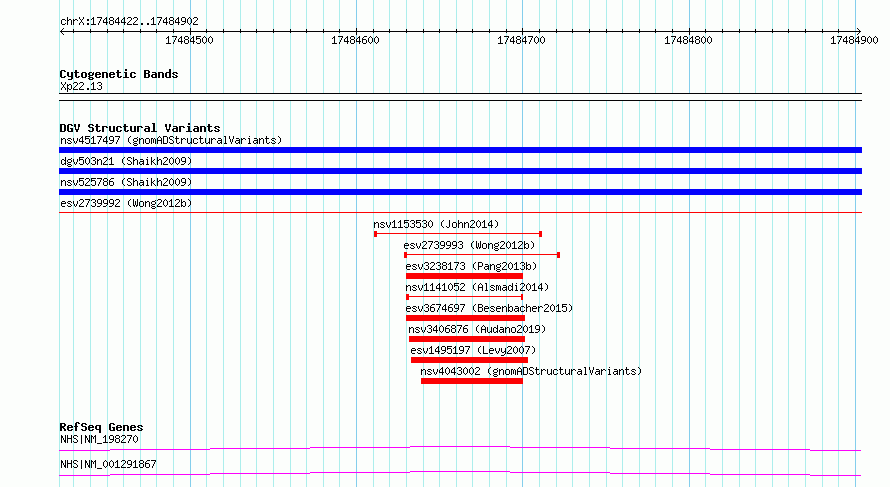Click ruler tick label 17484600

(355, 40)
